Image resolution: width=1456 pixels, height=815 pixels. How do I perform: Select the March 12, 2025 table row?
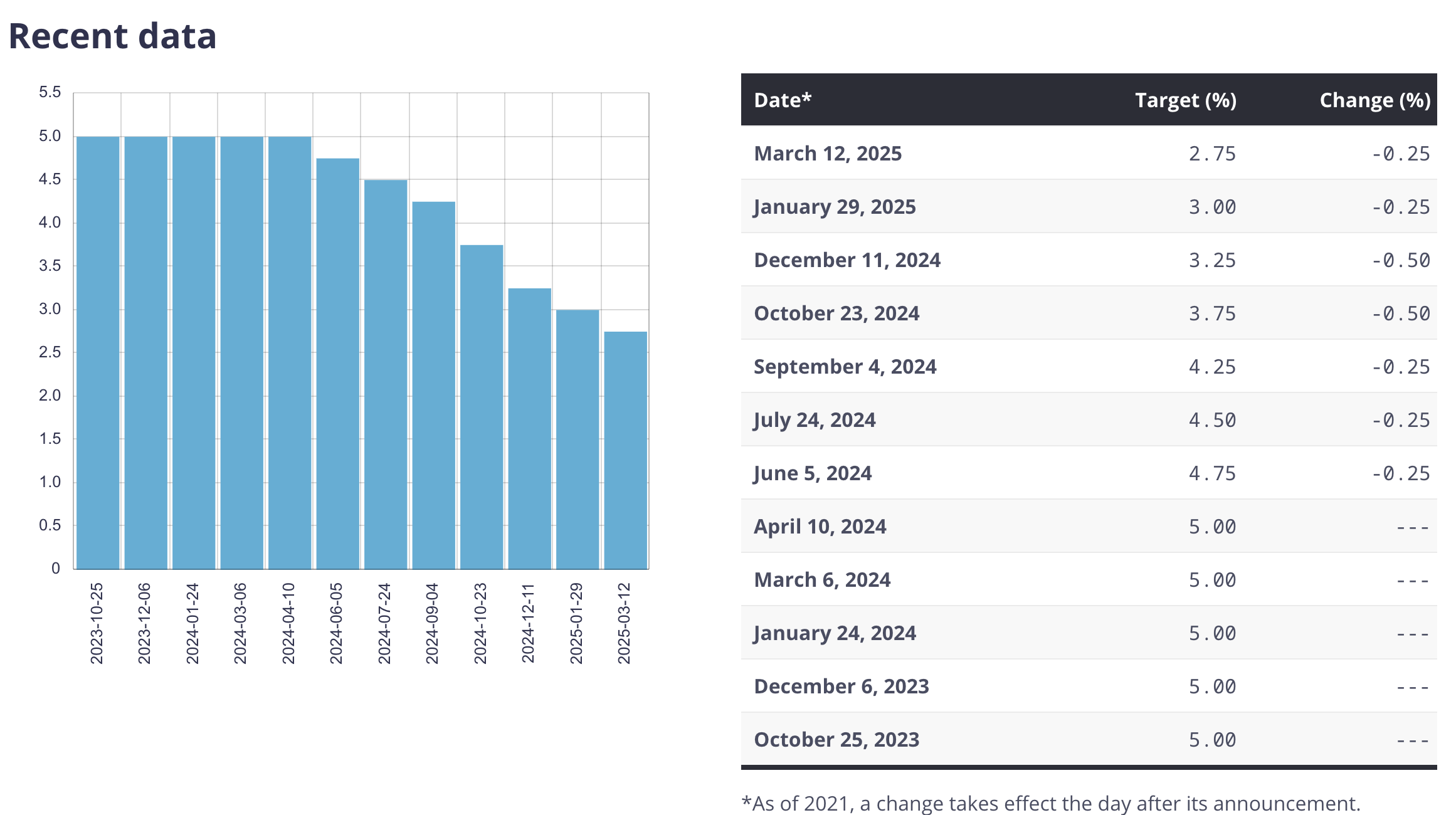click(x=1089, y=154)
